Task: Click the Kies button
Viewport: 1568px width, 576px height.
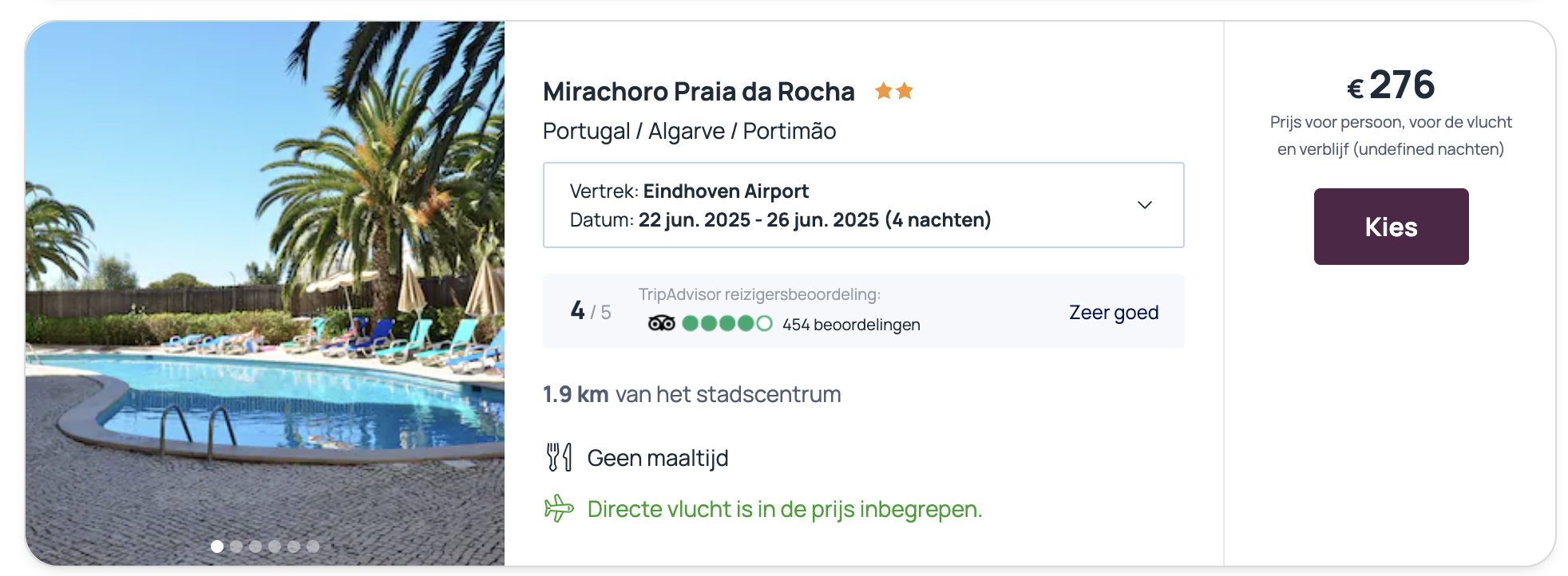Action: click(1391, 227)
